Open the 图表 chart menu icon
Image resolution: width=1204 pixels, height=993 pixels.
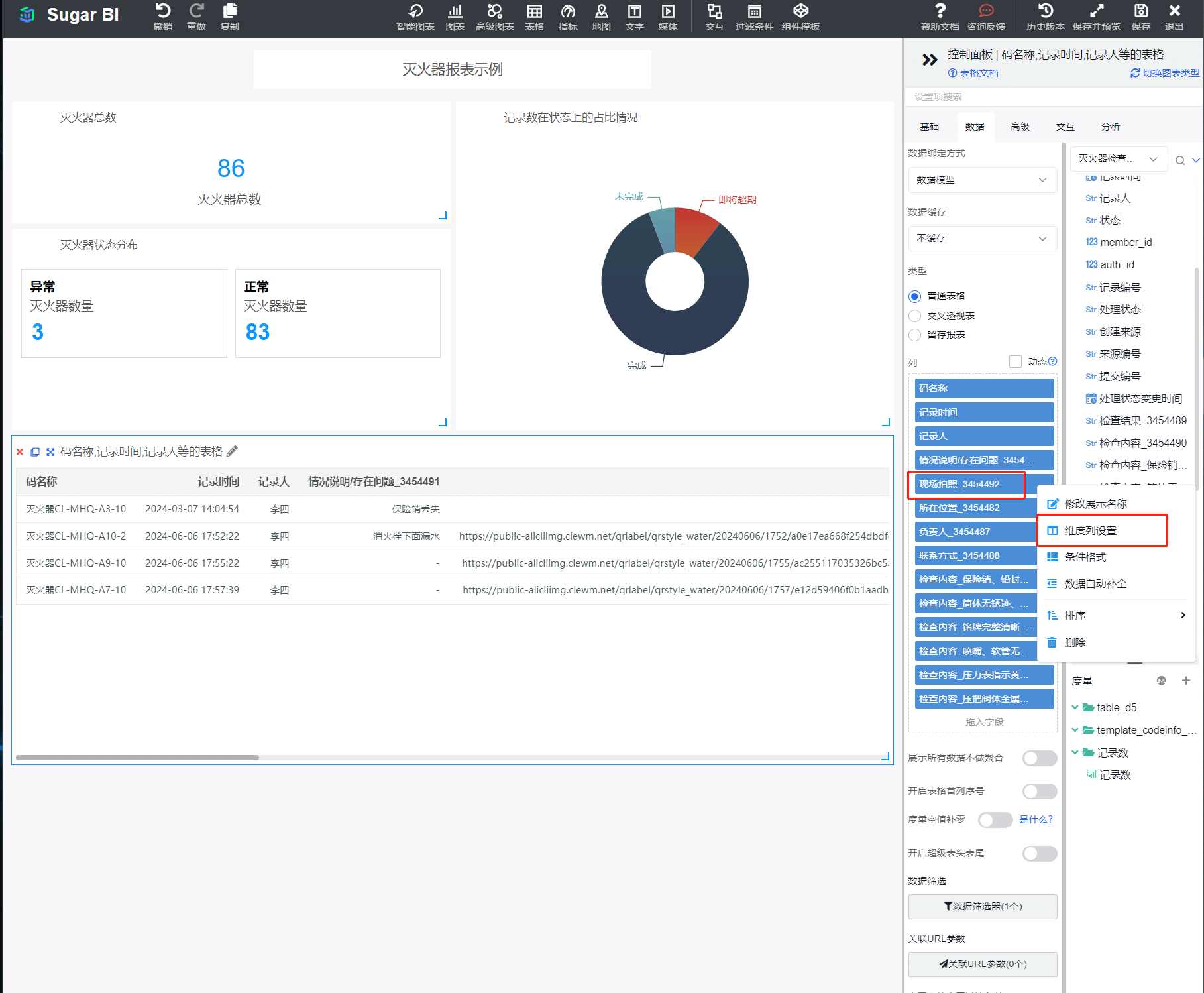click(455, 17)
